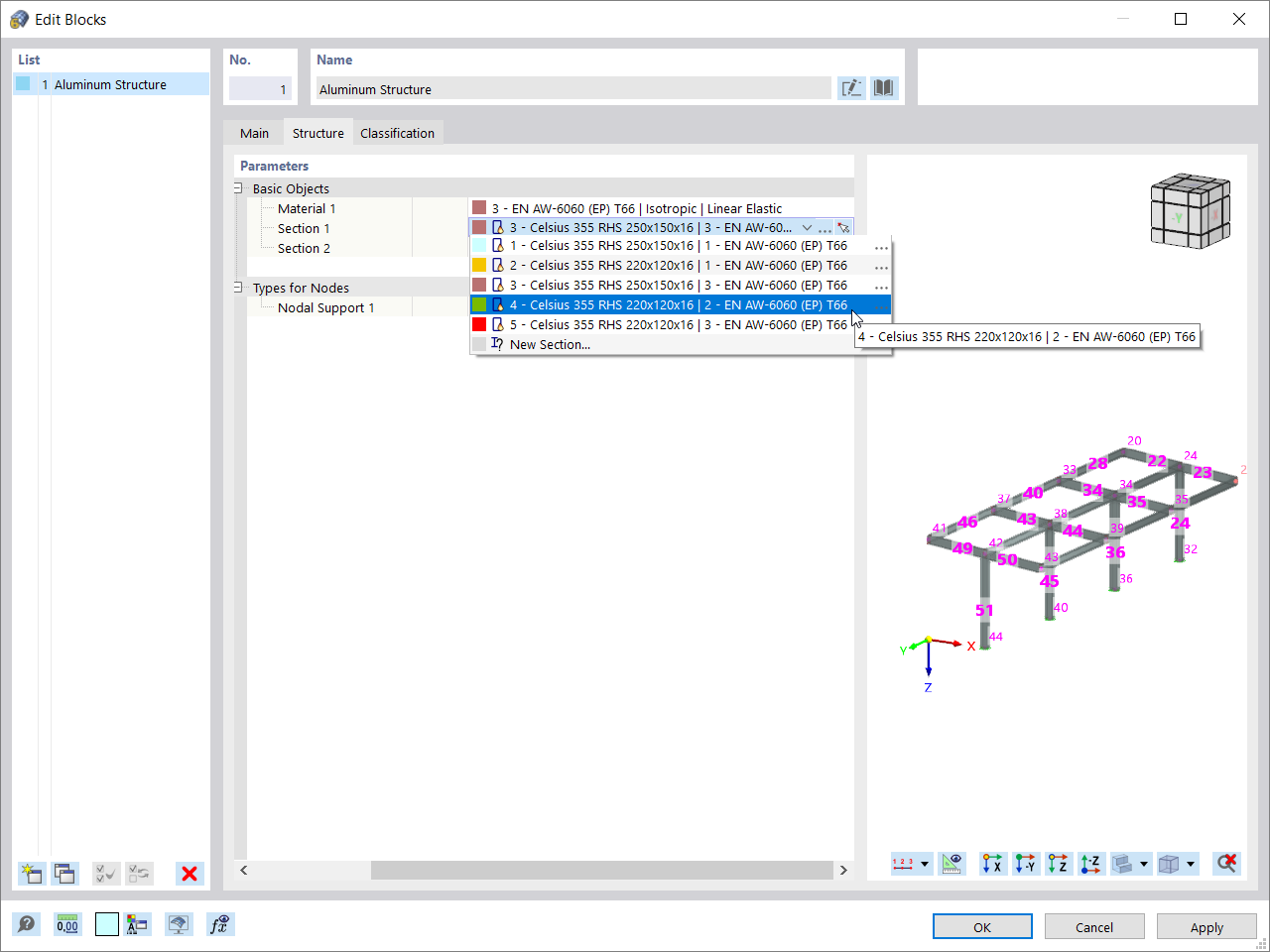This screenshot has height=952, width=1270.
Task: Delete the current block with red X
Action: (190, 874)
